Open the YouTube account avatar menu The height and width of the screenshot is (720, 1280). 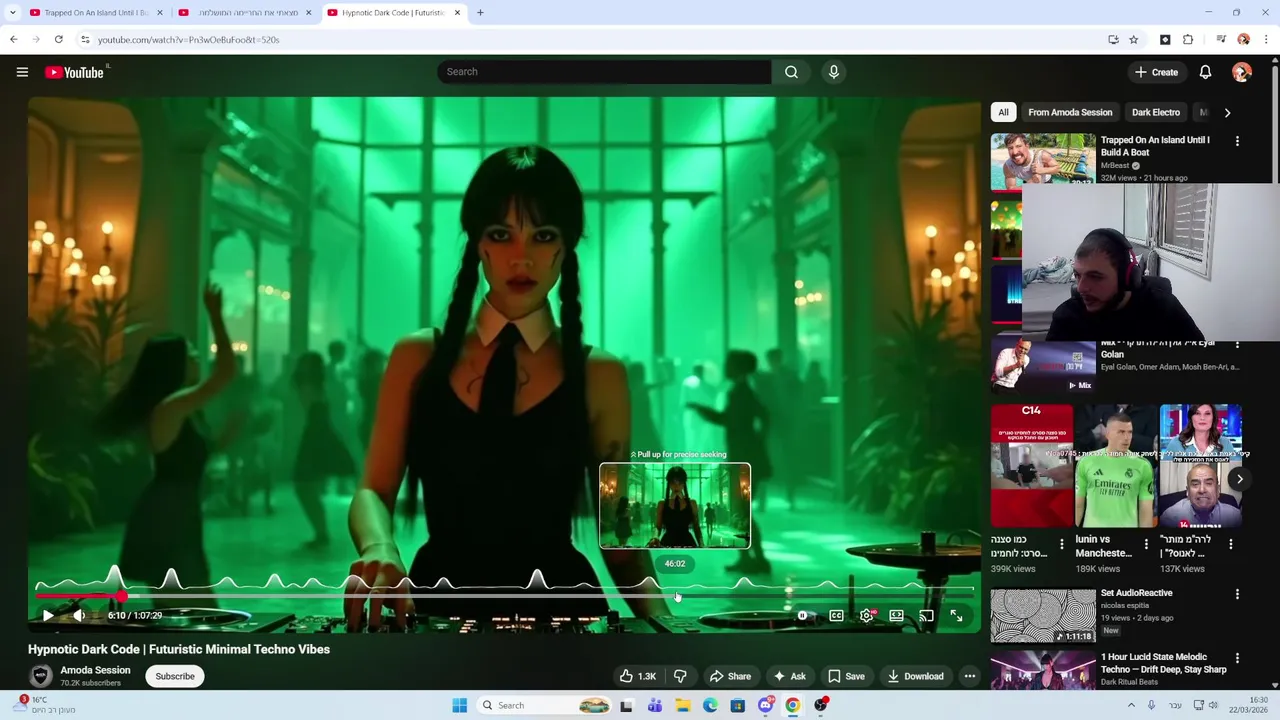pos(1242,72)
